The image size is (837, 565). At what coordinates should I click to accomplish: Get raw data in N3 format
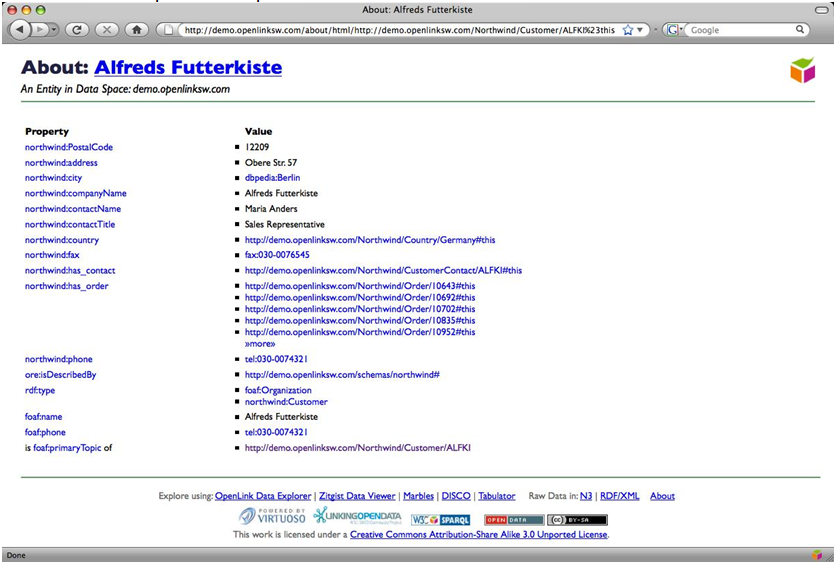[x=586, y=496]
